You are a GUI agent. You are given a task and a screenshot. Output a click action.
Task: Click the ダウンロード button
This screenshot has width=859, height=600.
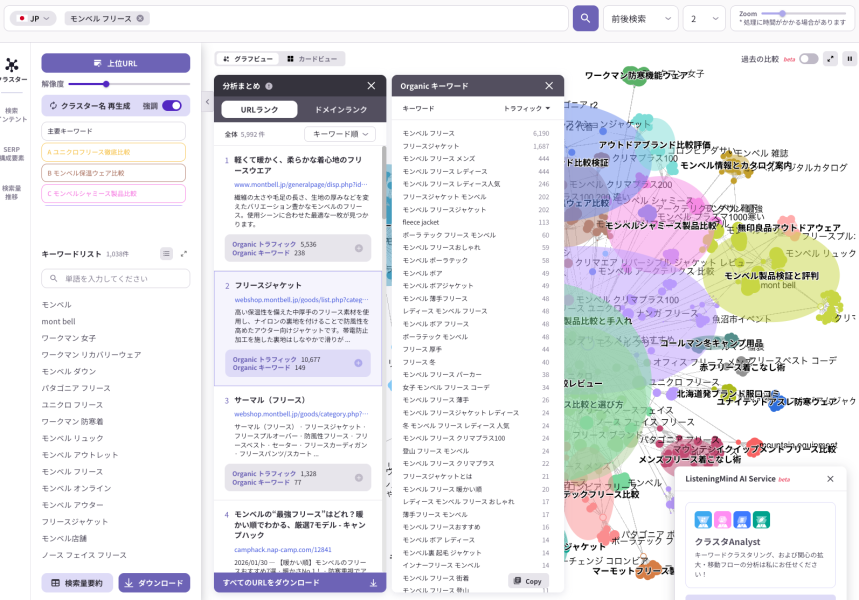(154, 583)
